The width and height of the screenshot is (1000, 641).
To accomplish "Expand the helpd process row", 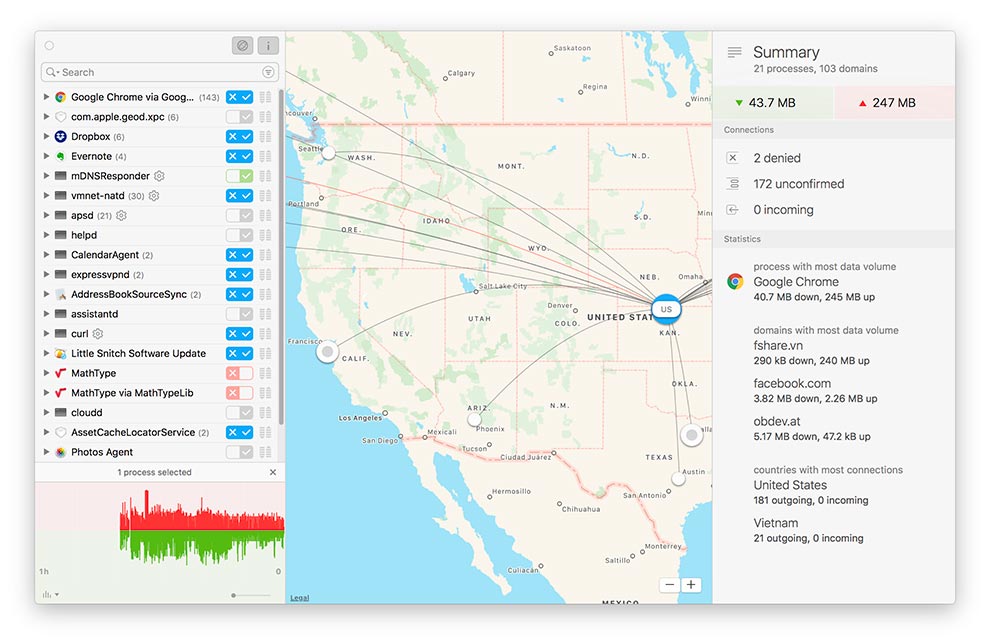I will click(46, 235).
